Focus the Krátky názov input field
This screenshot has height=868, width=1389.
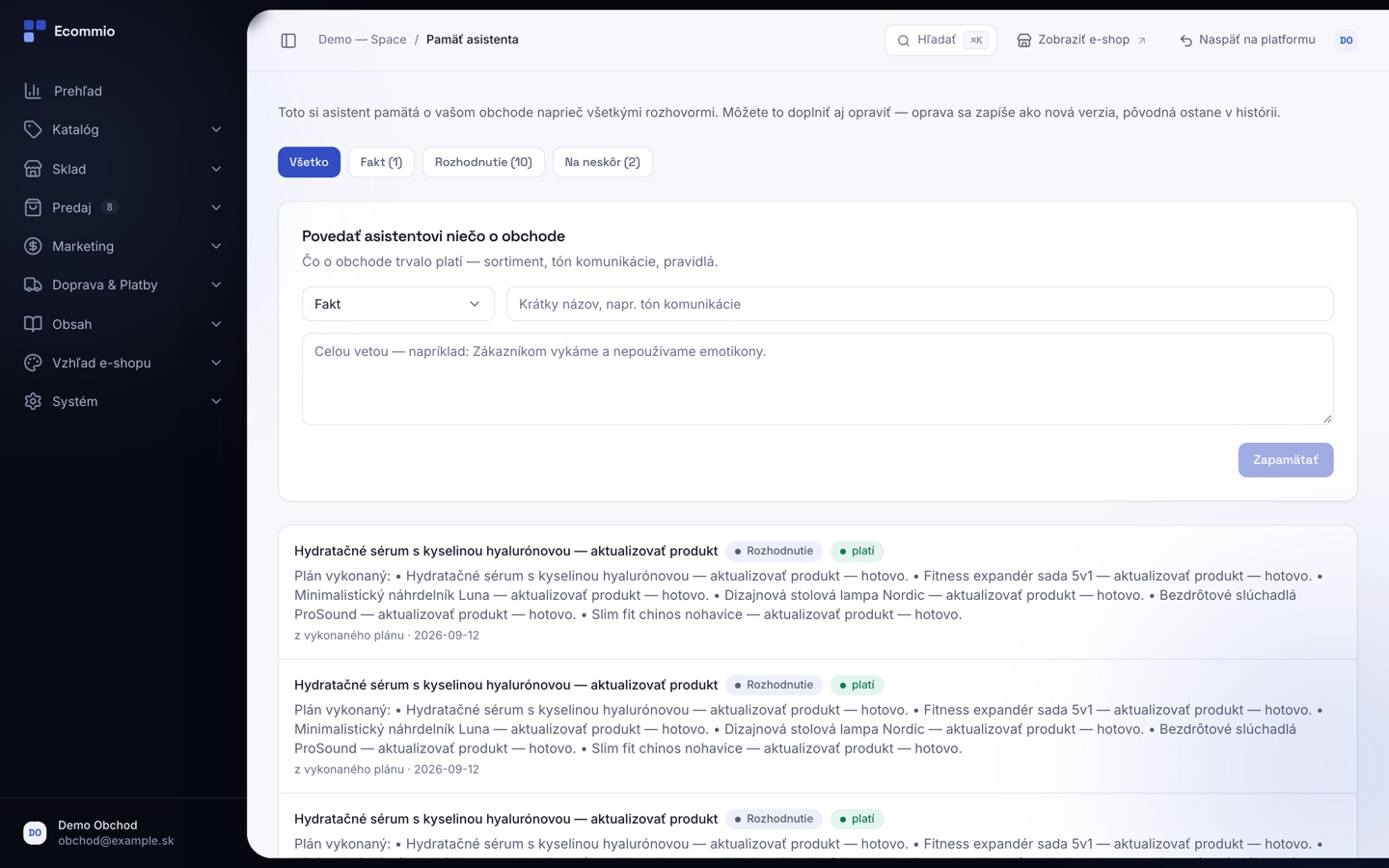pos(920,304)
